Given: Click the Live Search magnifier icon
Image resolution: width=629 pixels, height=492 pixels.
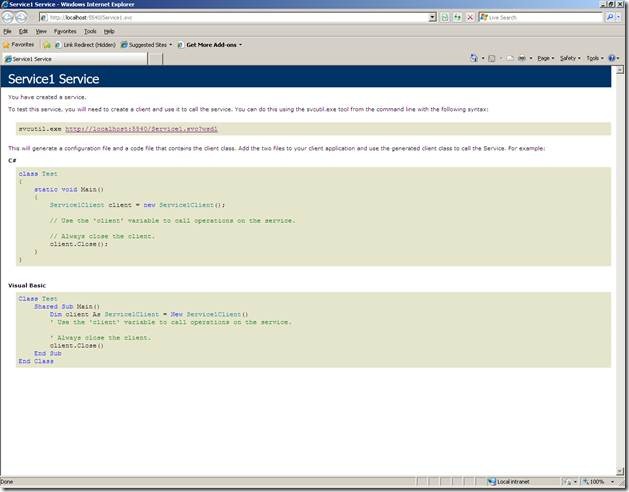Looking at the screenshot, I should 610,17.
